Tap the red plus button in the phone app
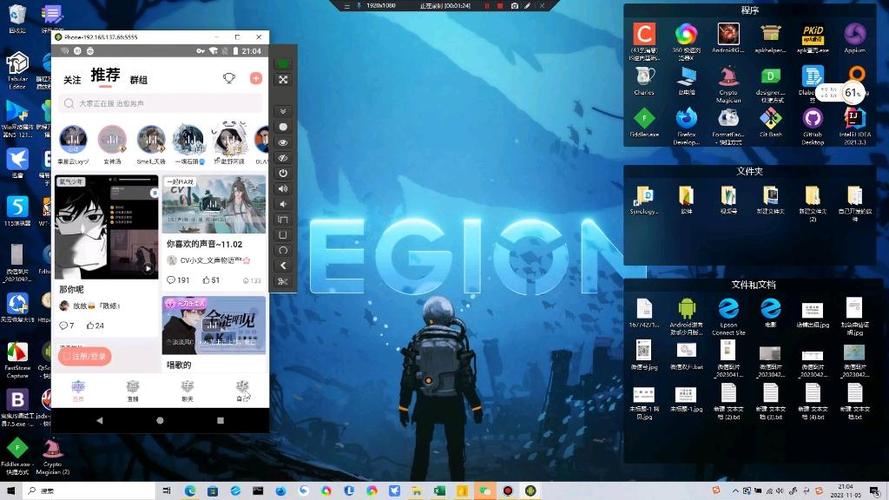Screen dimensions: 889x500 [x=256, y=78]
